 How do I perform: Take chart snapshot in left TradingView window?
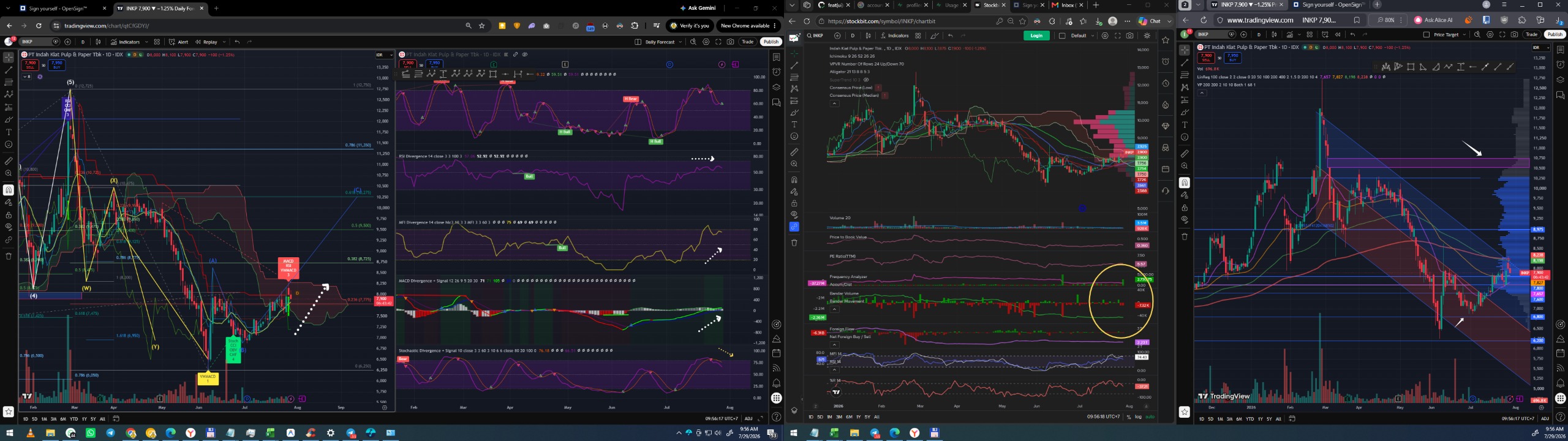click(731, 42)
